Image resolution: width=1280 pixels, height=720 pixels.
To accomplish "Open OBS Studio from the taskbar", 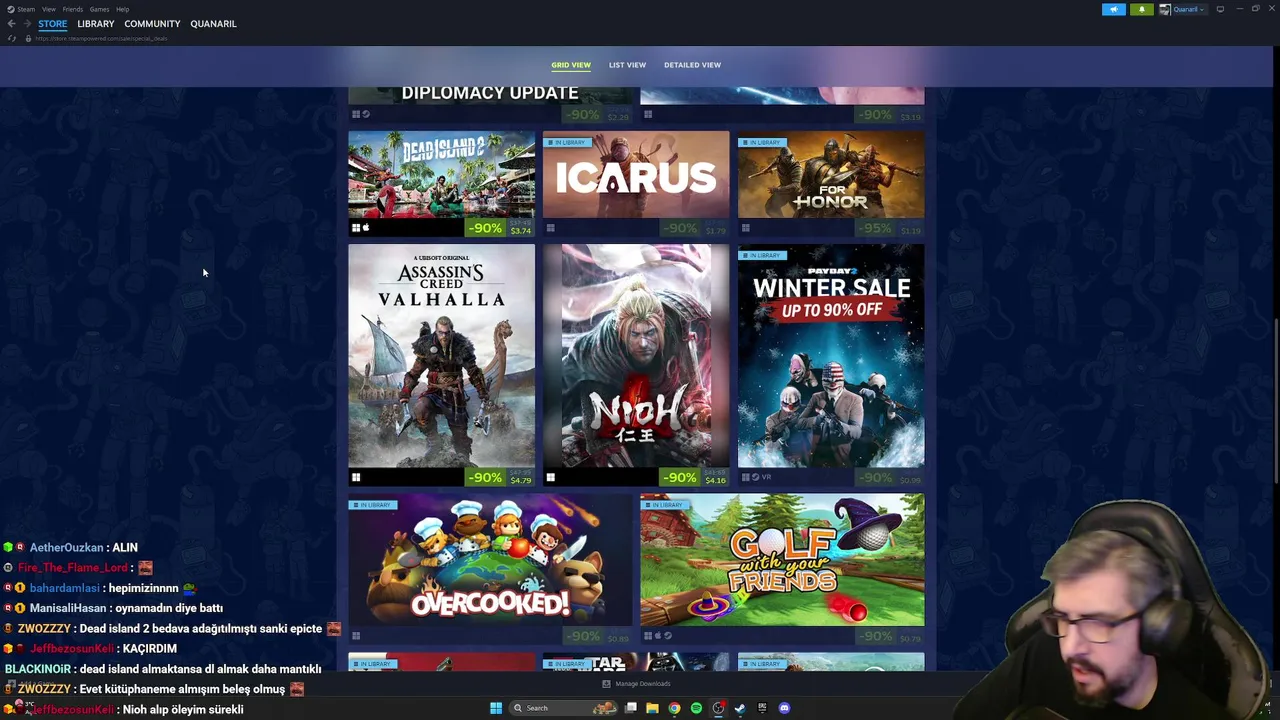I will [718, 708].
